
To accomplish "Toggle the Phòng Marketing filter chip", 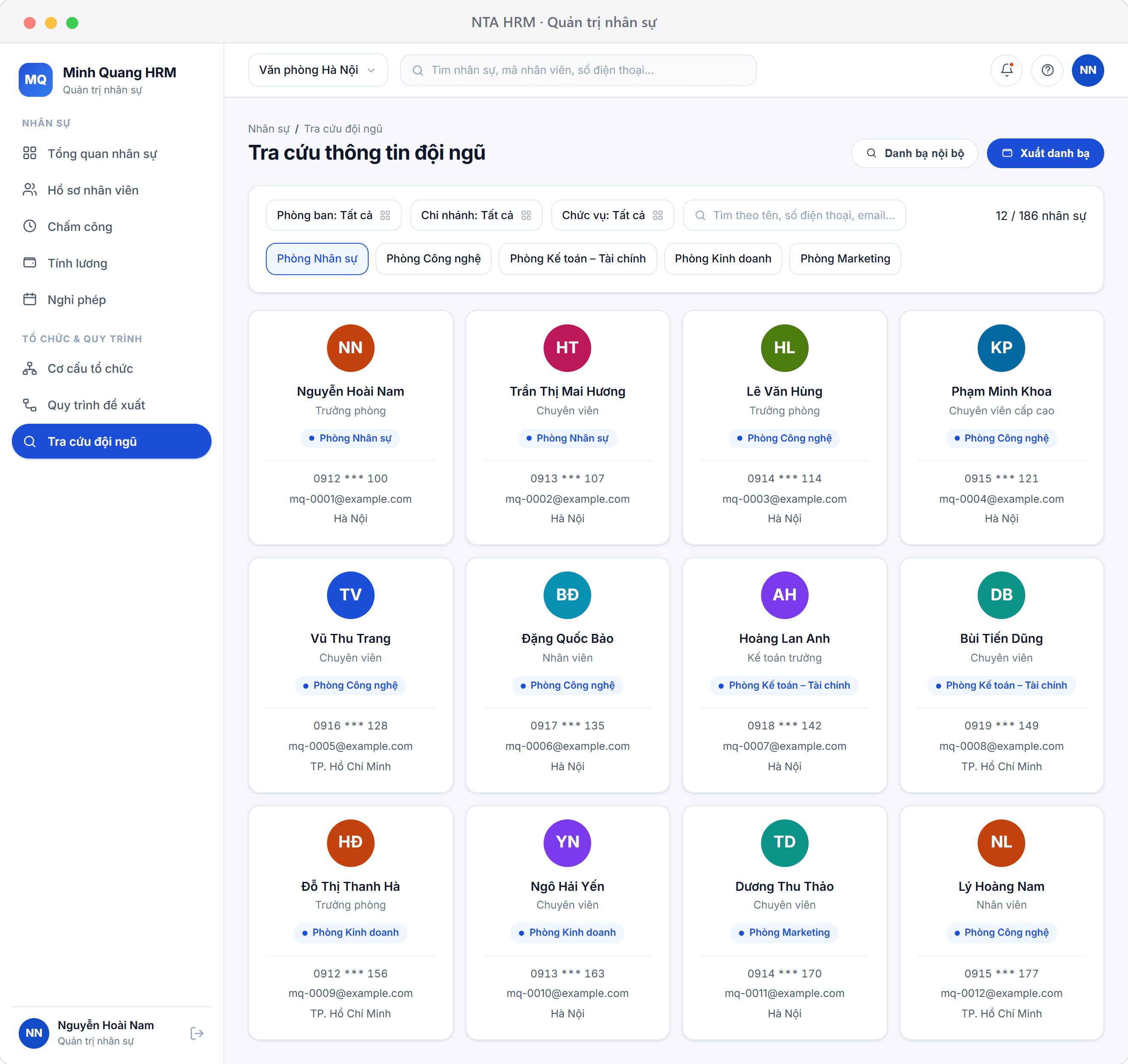I will (x=845, y=259).
